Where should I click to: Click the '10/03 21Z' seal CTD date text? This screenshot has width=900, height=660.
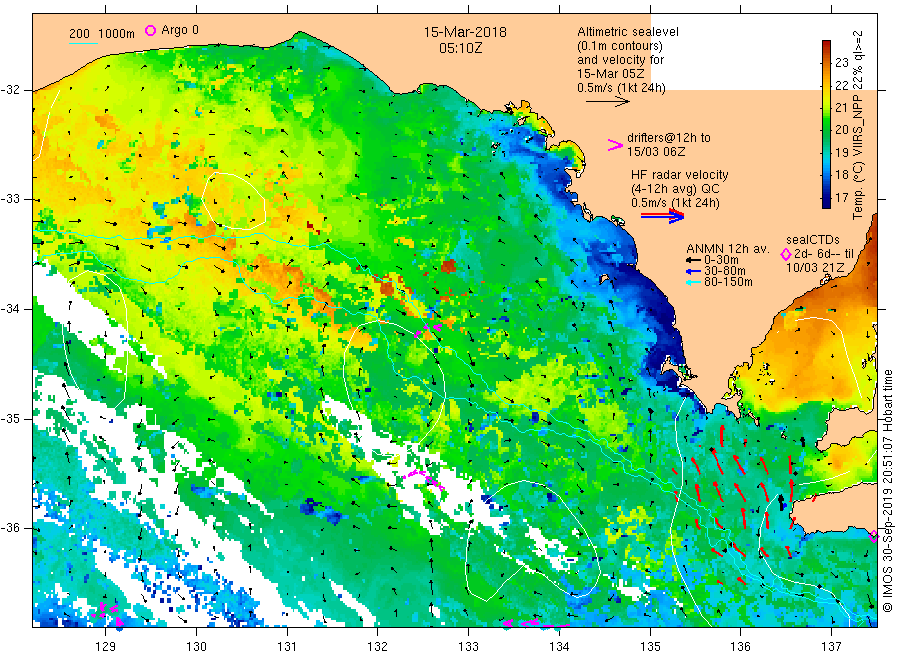tap(814, 268)
